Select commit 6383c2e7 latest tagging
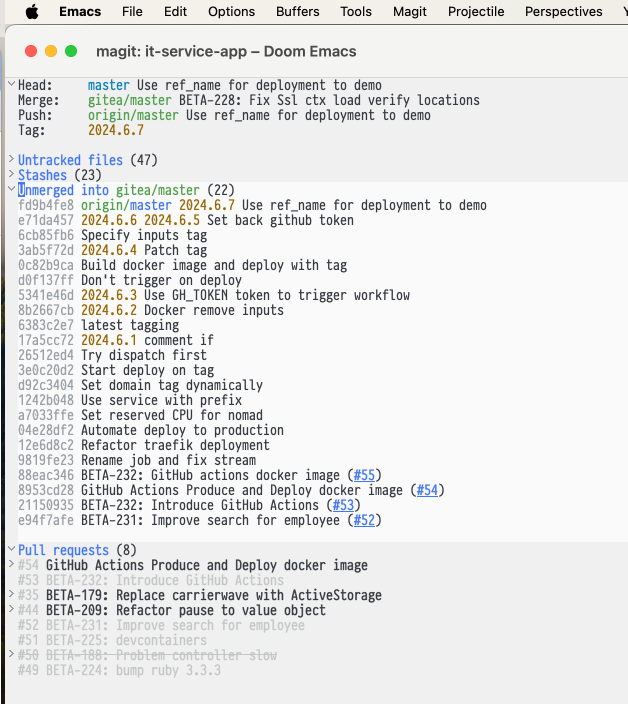 99,325
